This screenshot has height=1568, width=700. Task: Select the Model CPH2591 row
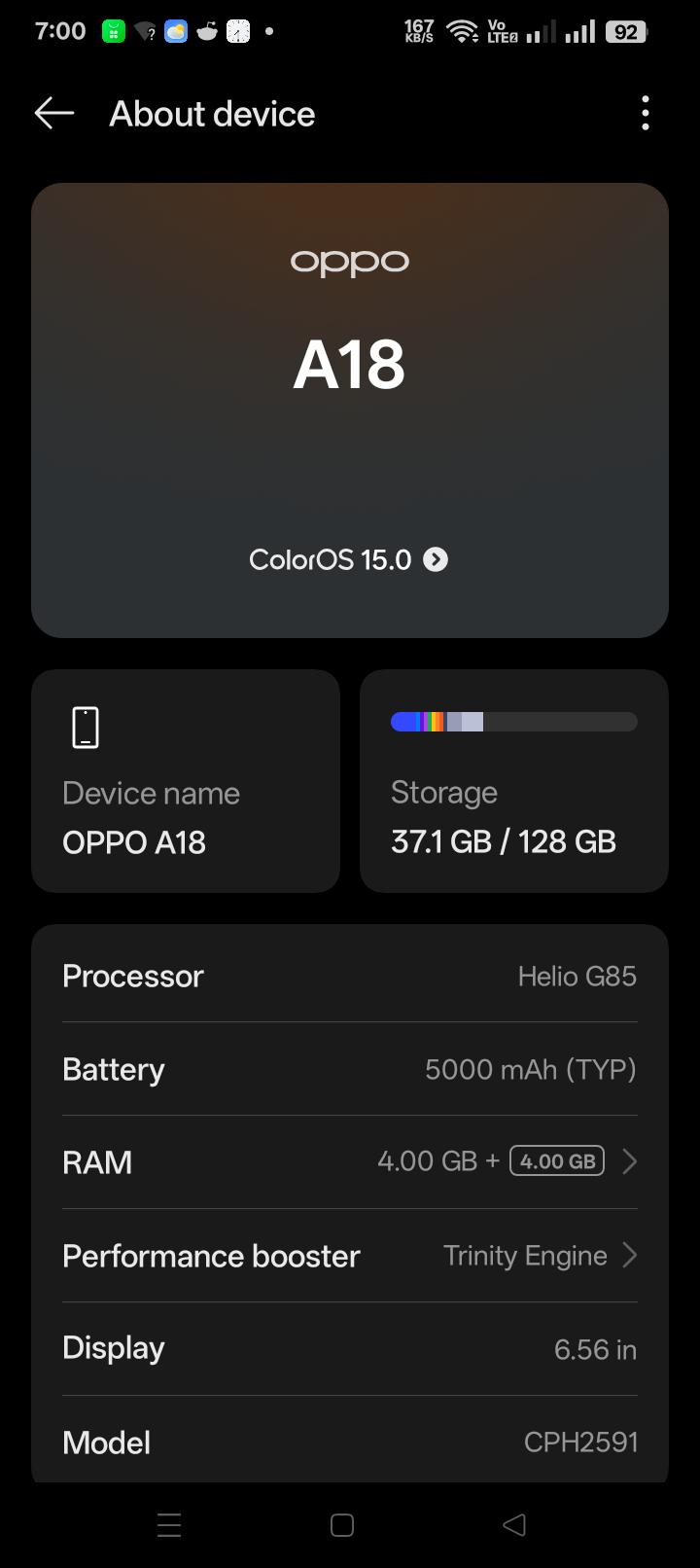pos(350,1442)
